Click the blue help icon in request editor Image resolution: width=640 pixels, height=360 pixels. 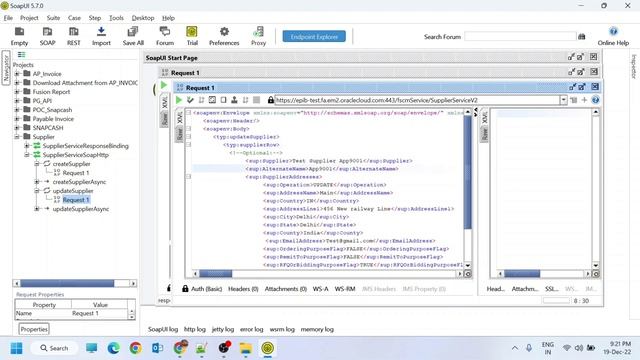pos(596,100)
